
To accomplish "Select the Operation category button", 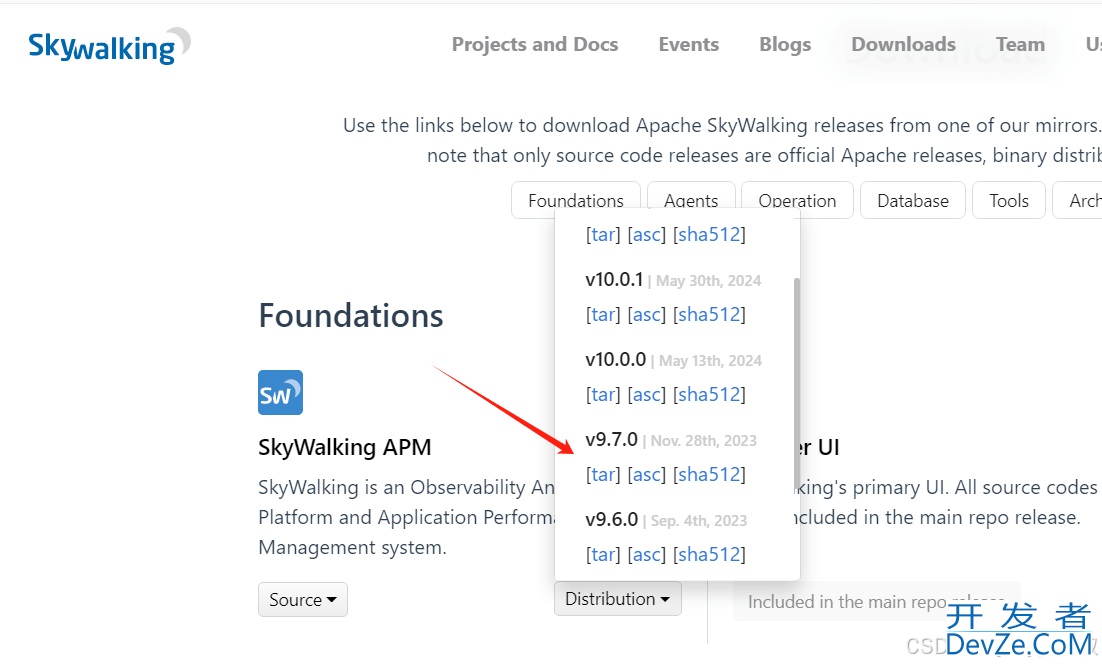I will (x=797, y=200).
